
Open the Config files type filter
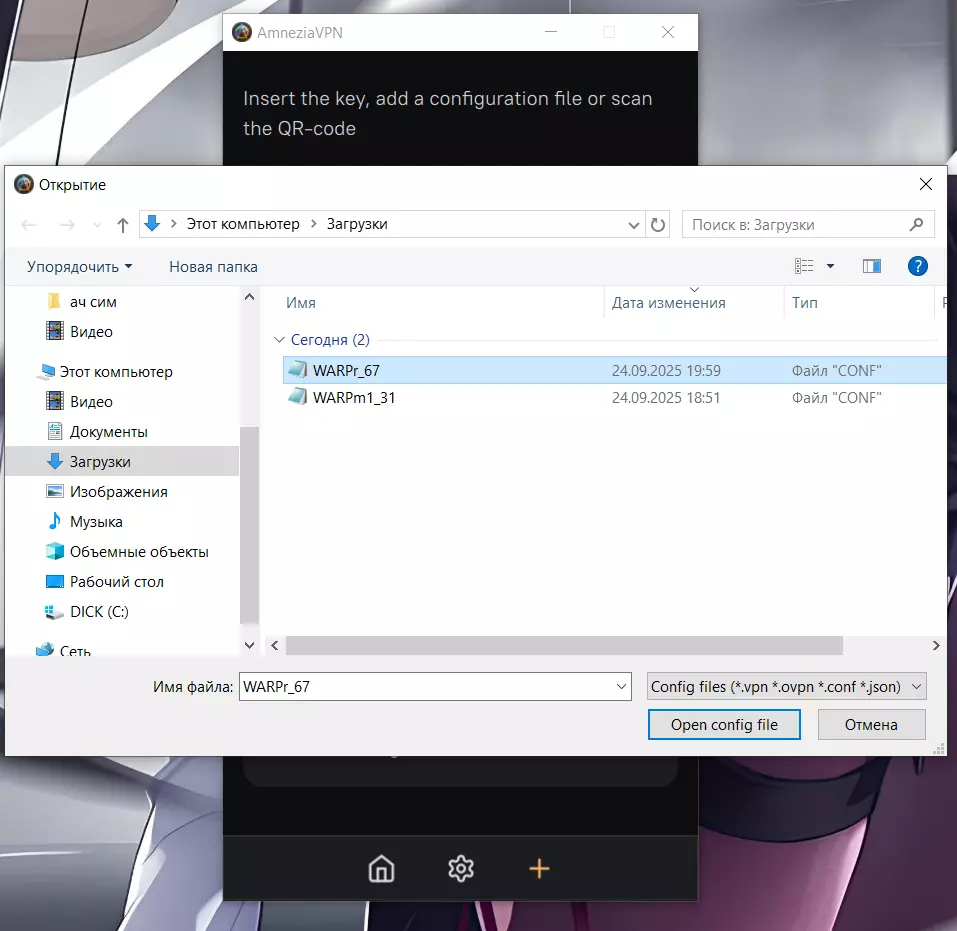click(x=786, y=686)
